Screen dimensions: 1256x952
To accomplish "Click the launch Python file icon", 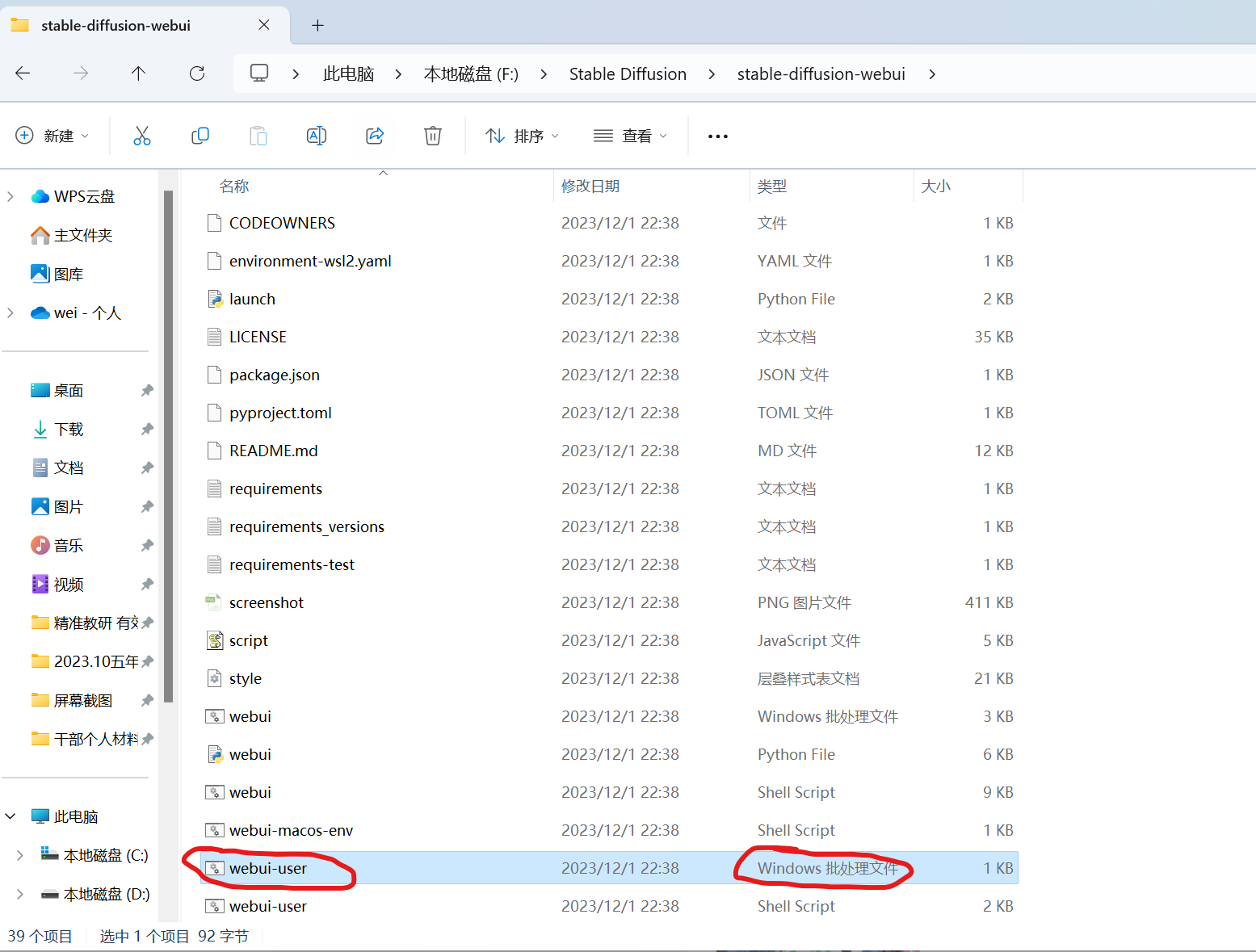I will pos(215,299).
